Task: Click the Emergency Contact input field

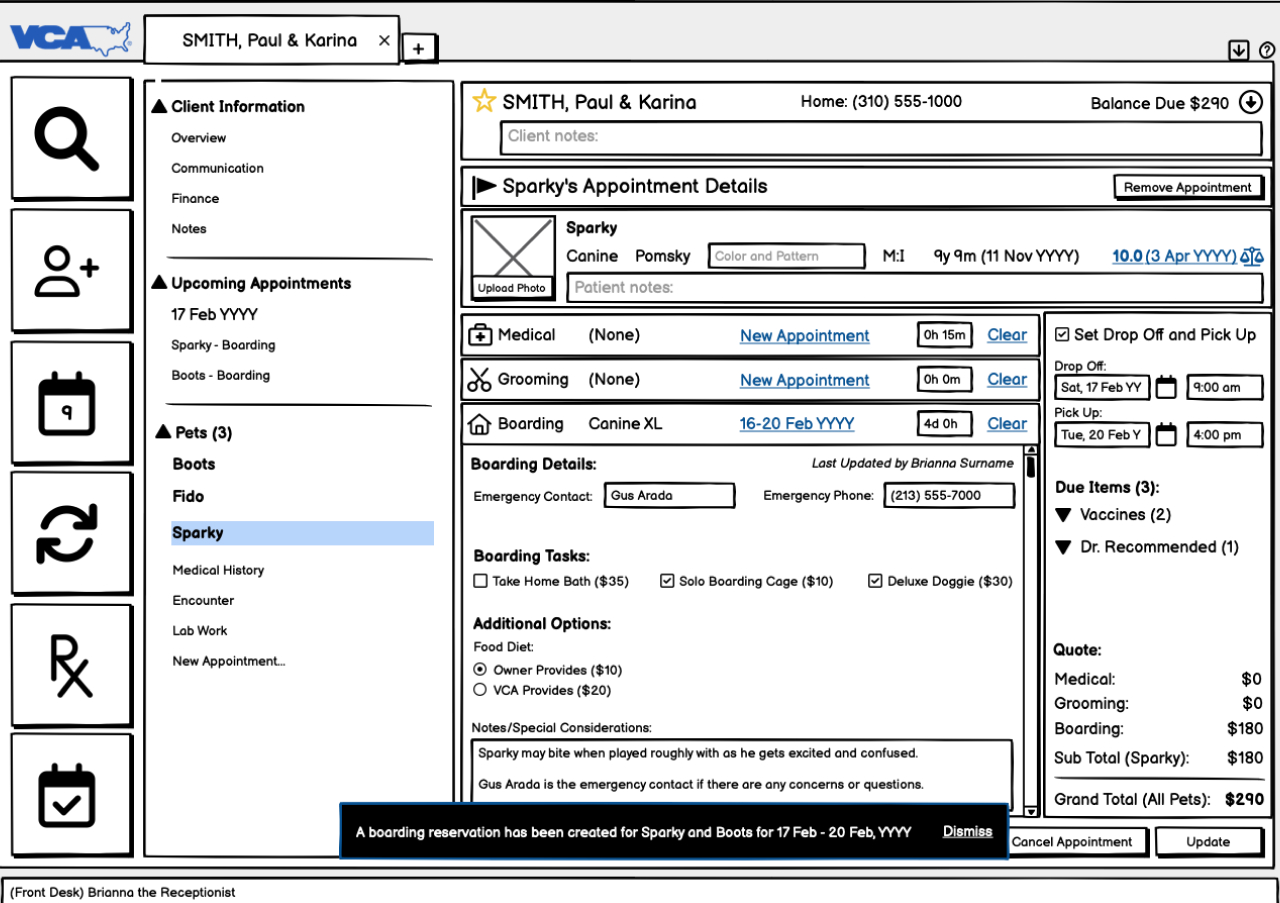Action: point(669,495)
